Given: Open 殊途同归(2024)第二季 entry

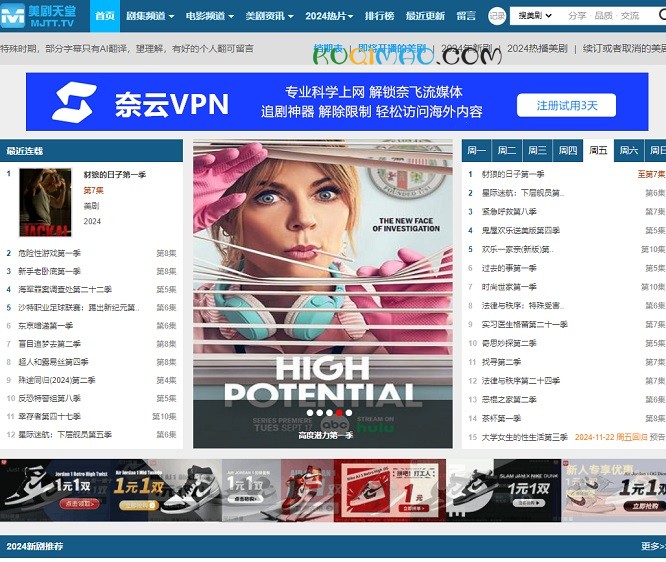Looking at the screenshot, I should tap(56, 380).
